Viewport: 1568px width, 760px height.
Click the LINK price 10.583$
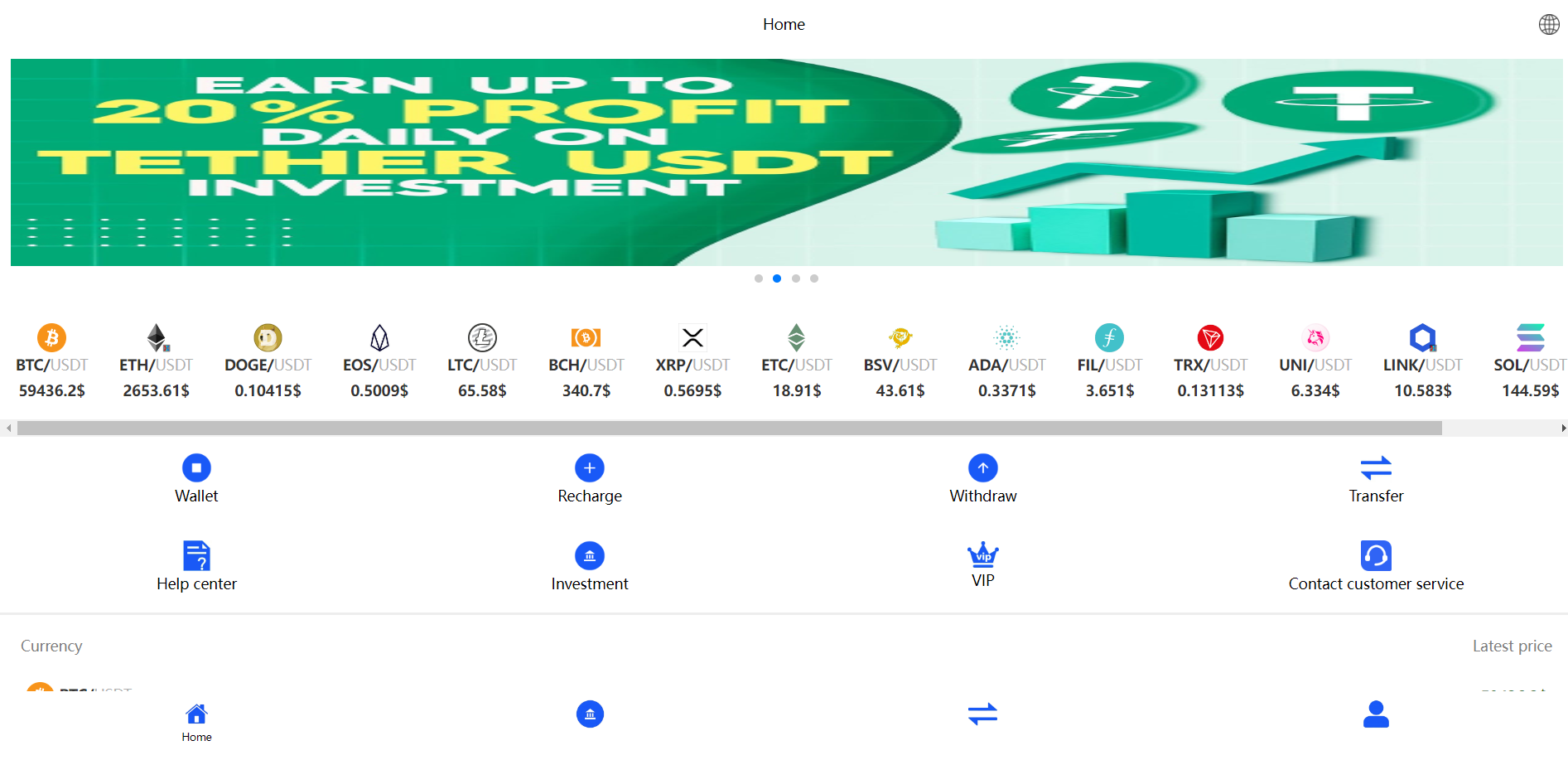click(1422, 390)
